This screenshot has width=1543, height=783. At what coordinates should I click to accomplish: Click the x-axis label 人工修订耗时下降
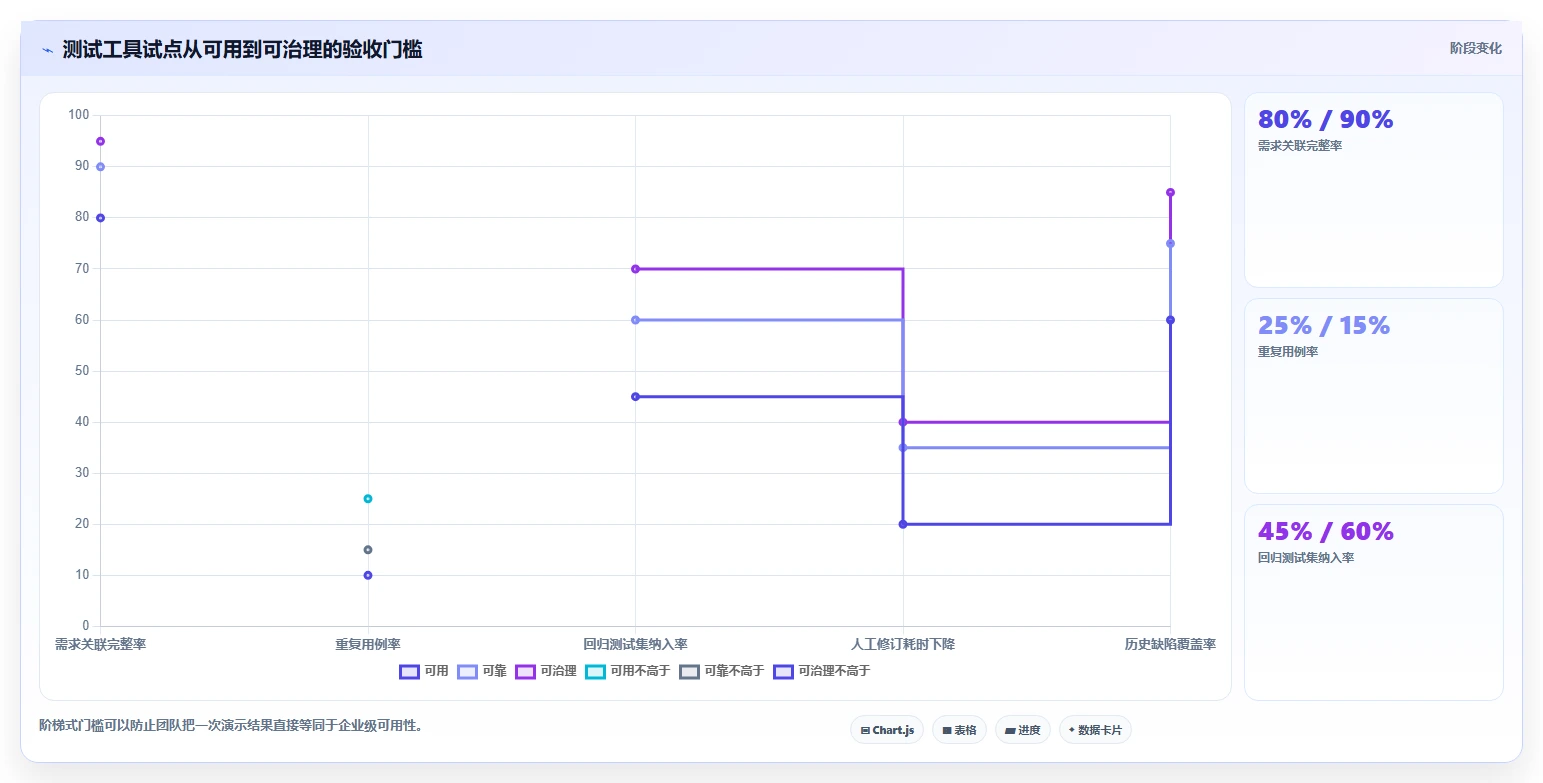(x=903, y=644)
